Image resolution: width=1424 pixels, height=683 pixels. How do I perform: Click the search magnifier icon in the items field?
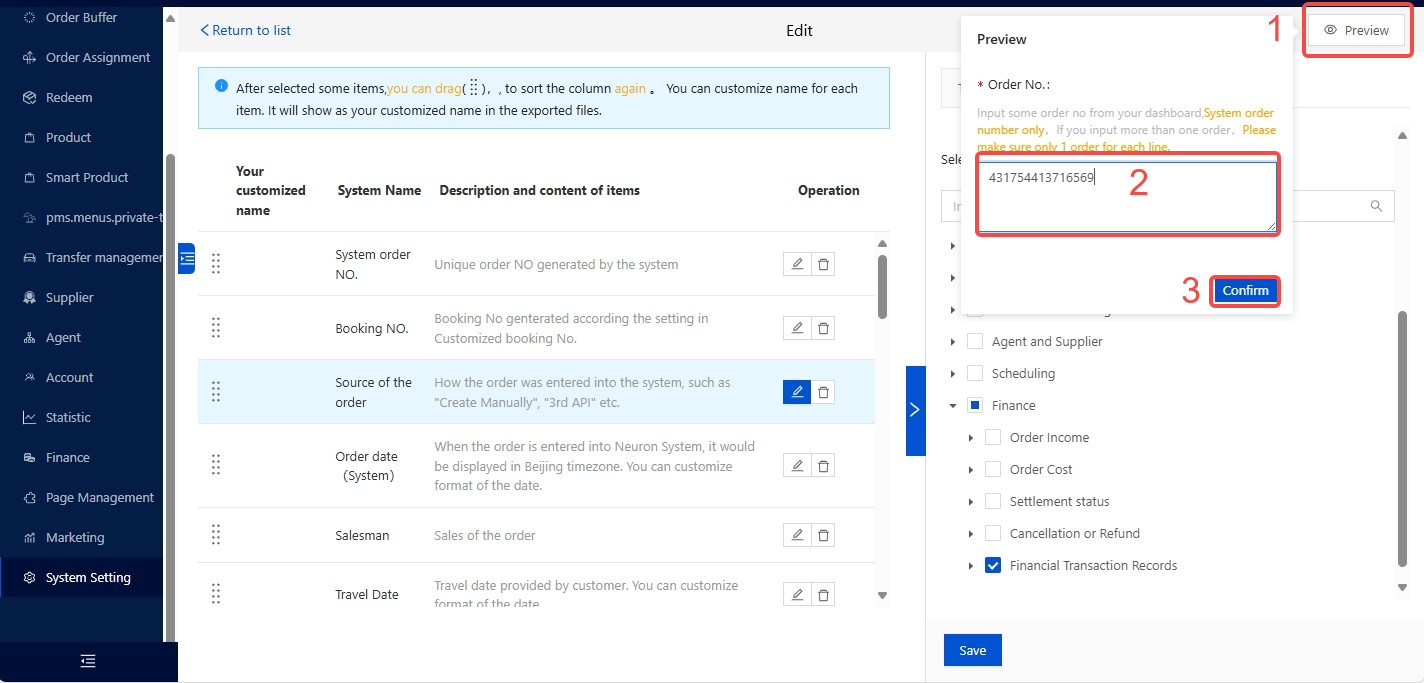[x=1376, y=206]
